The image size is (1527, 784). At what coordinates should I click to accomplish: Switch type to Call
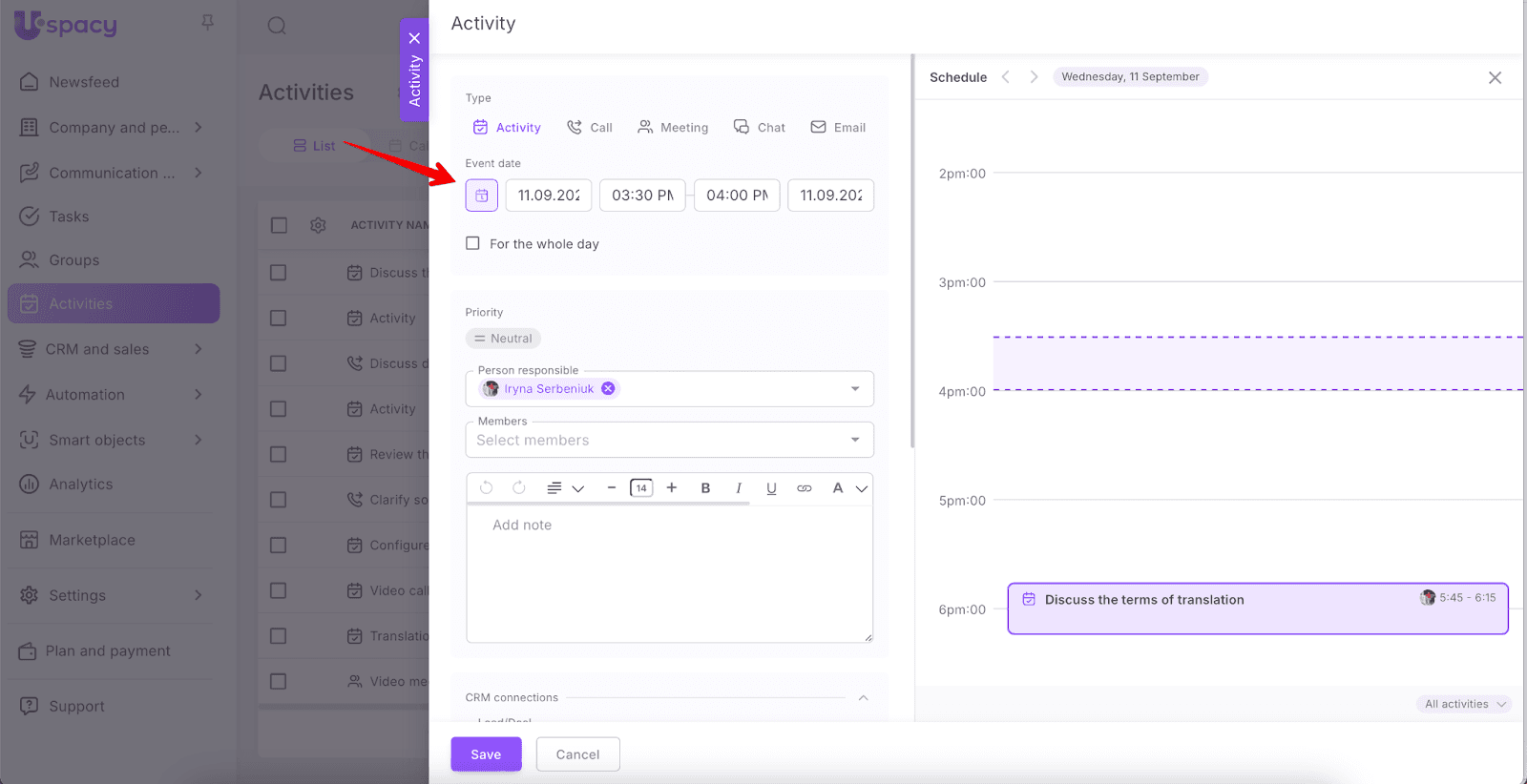590,128
